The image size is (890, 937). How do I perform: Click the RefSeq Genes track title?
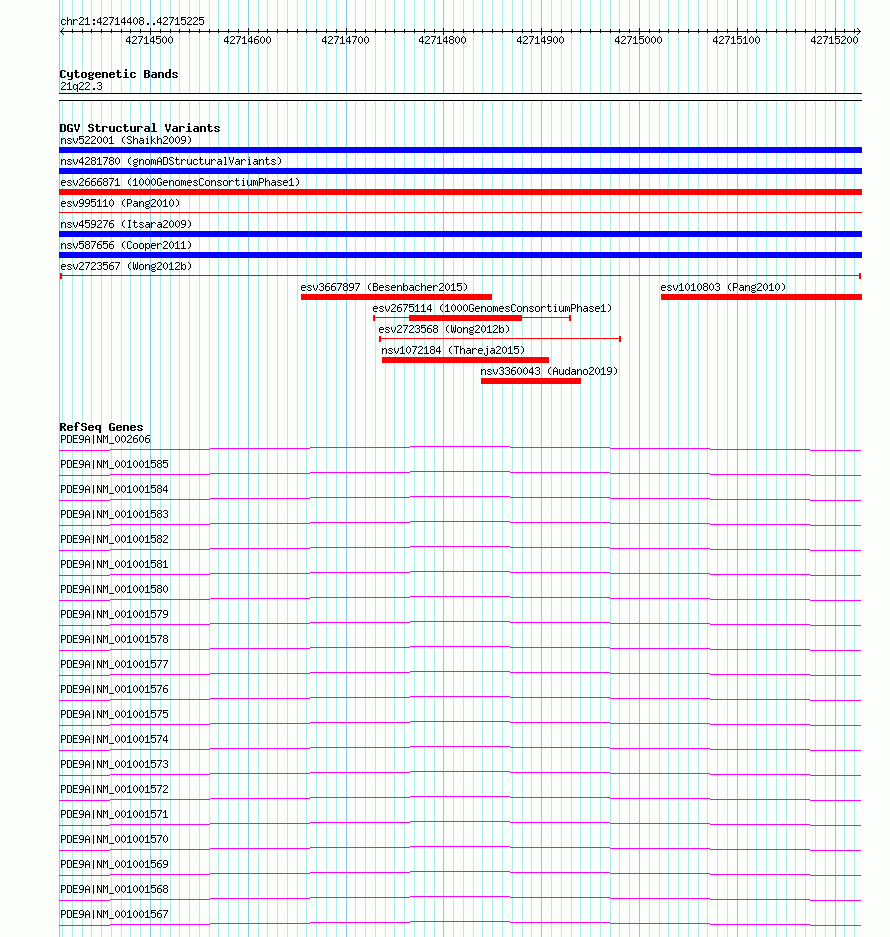point(102,427)
